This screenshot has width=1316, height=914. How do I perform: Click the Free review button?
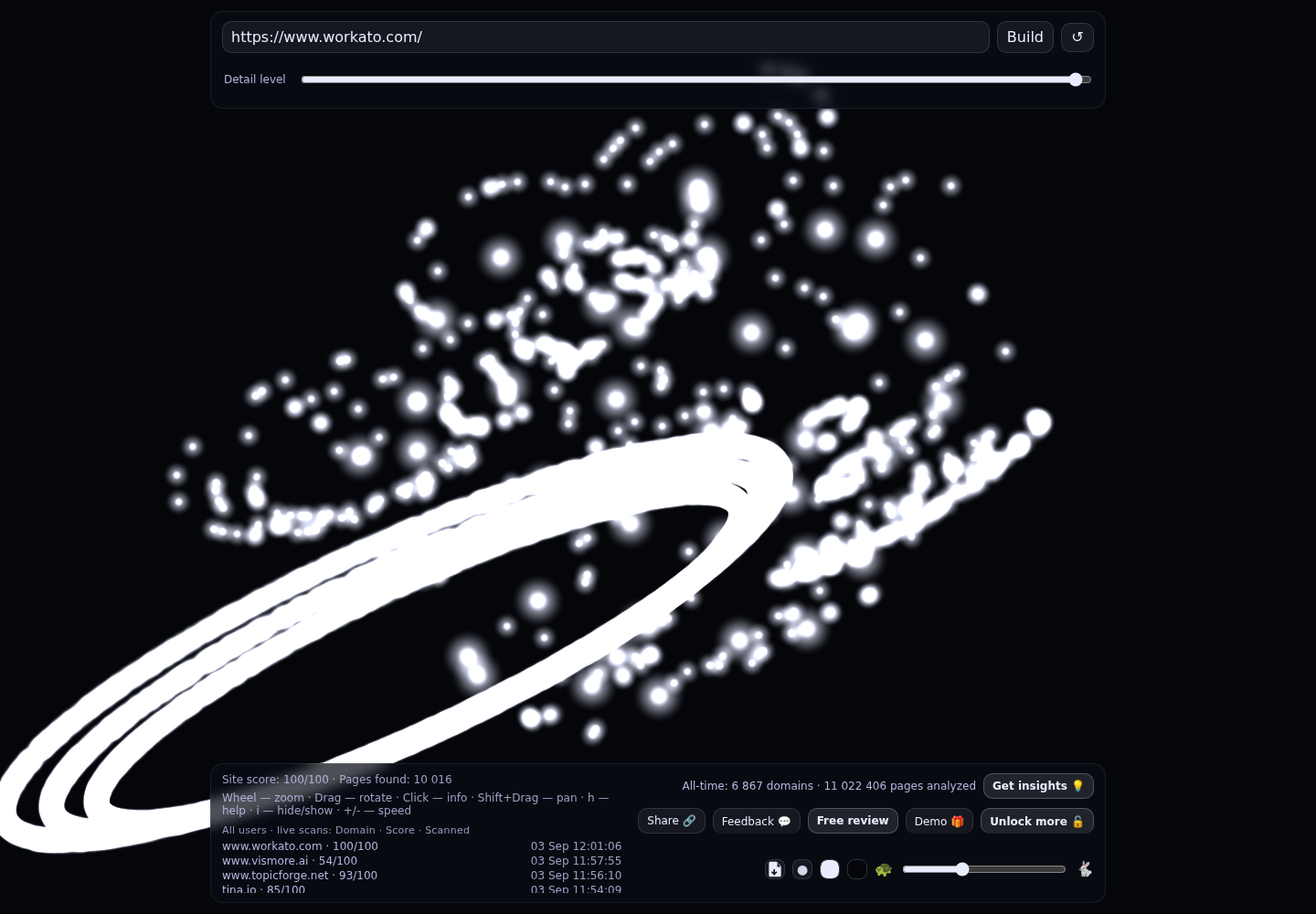pyautogui.click(x=853, y=821)
